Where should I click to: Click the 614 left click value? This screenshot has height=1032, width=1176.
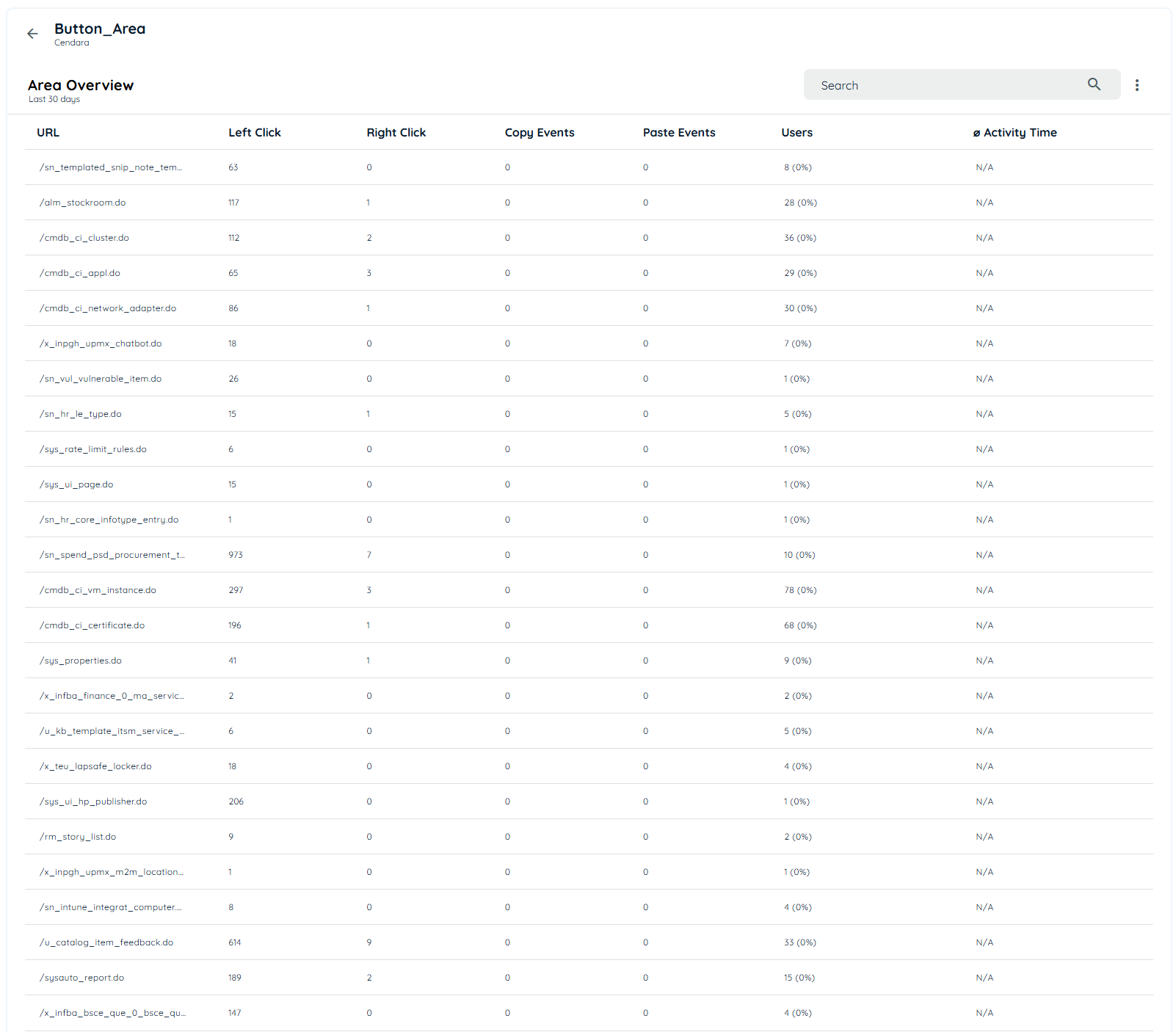[x=235, y=942]
